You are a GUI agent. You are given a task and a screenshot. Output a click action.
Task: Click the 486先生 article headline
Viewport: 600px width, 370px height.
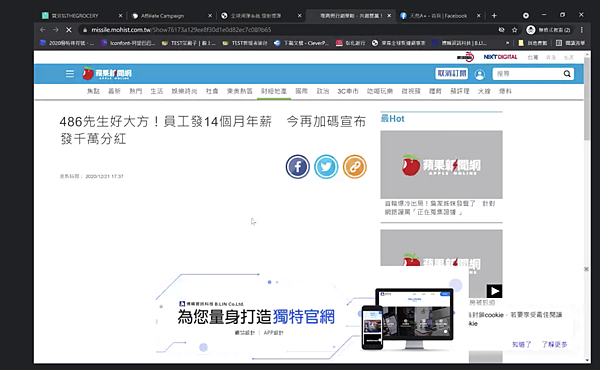click(212, 130)
